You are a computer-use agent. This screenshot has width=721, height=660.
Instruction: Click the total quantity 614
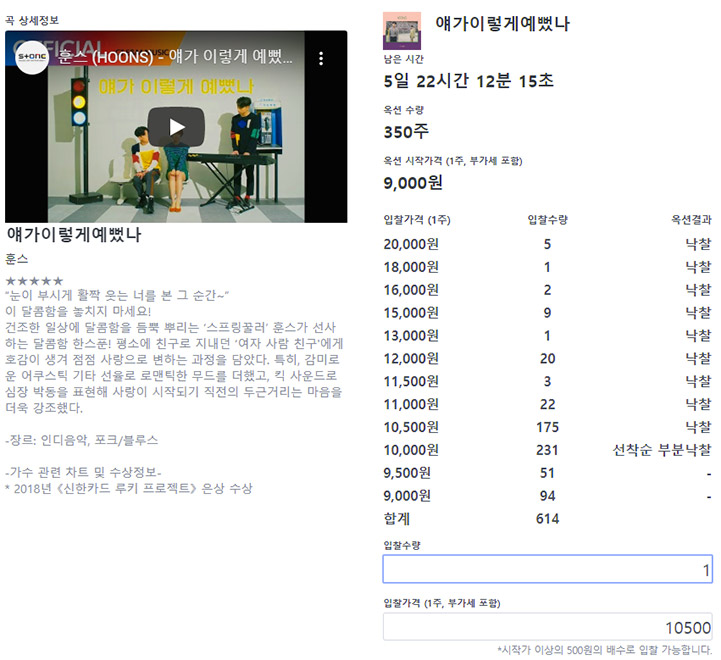point(547,519)
